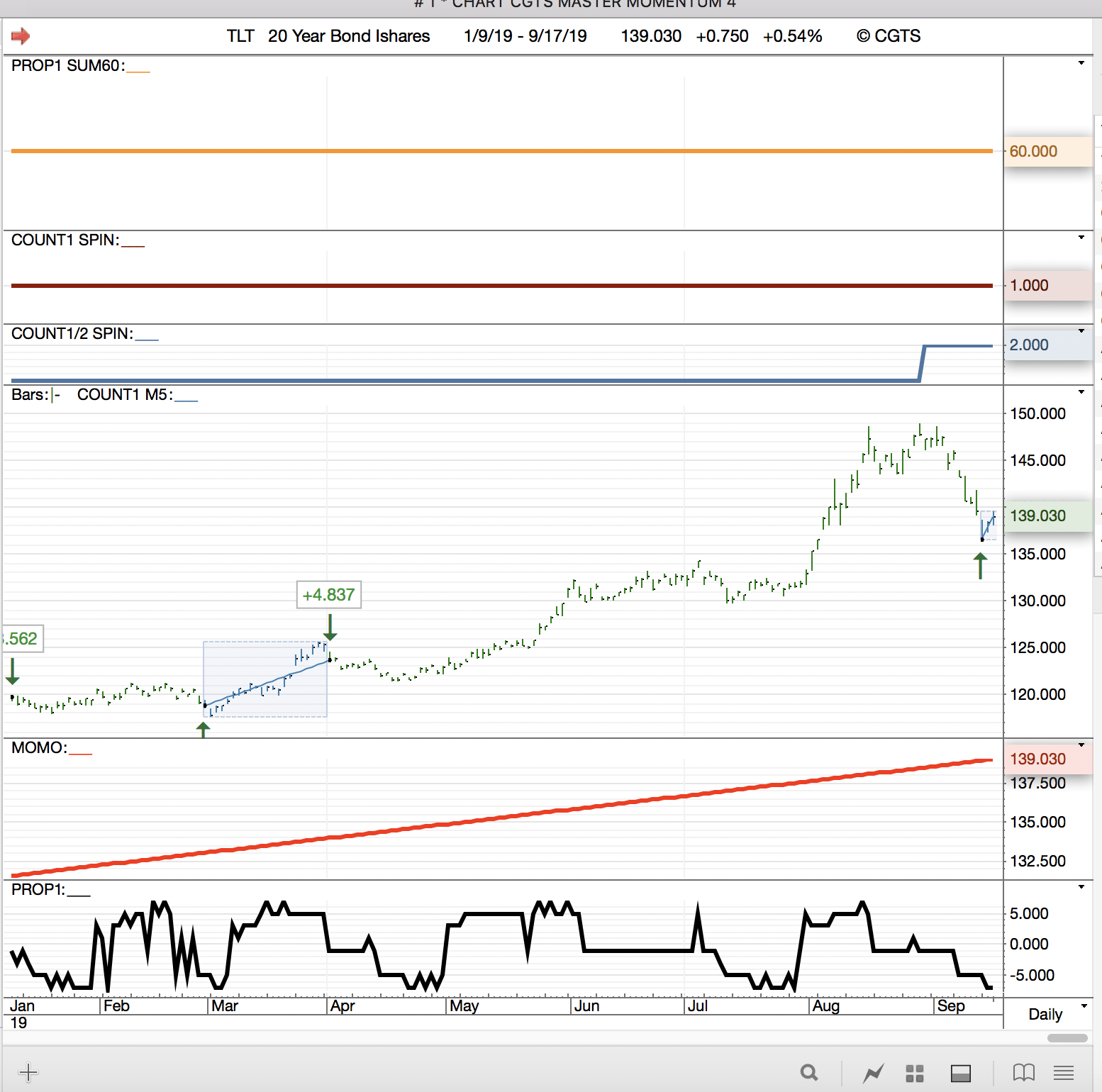Image resolution: width=1102 pixels, height=1092 pixels.
Task: Click the 137.500 MOMO axis label
Action: (1037, 783)
